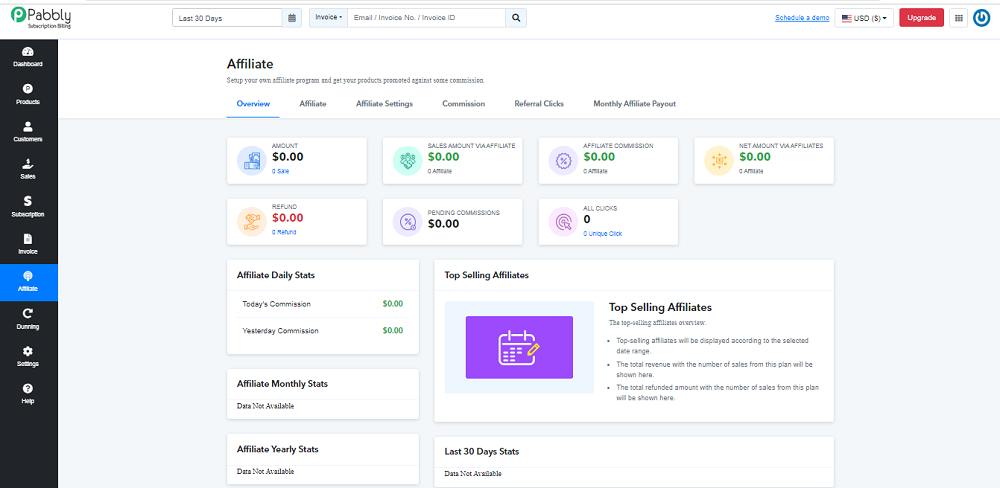1000x488 pixels.
Task: Open the Affiliate Settings tab
Action: (385, 103)
